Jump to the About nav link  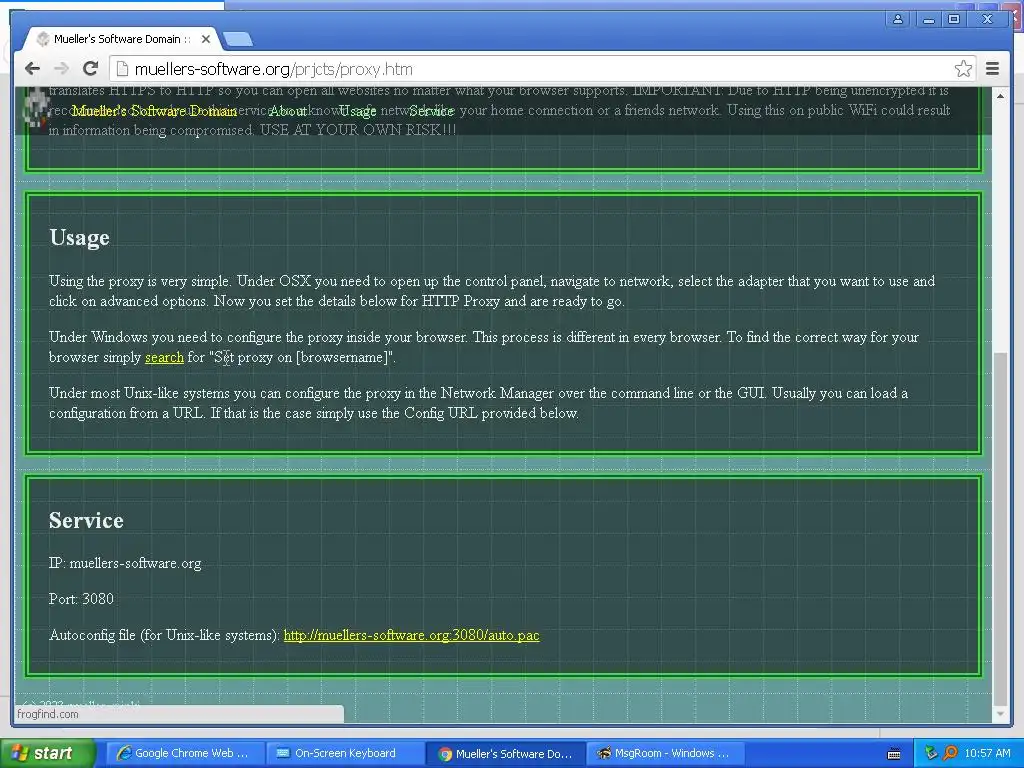tap(288, 110)
